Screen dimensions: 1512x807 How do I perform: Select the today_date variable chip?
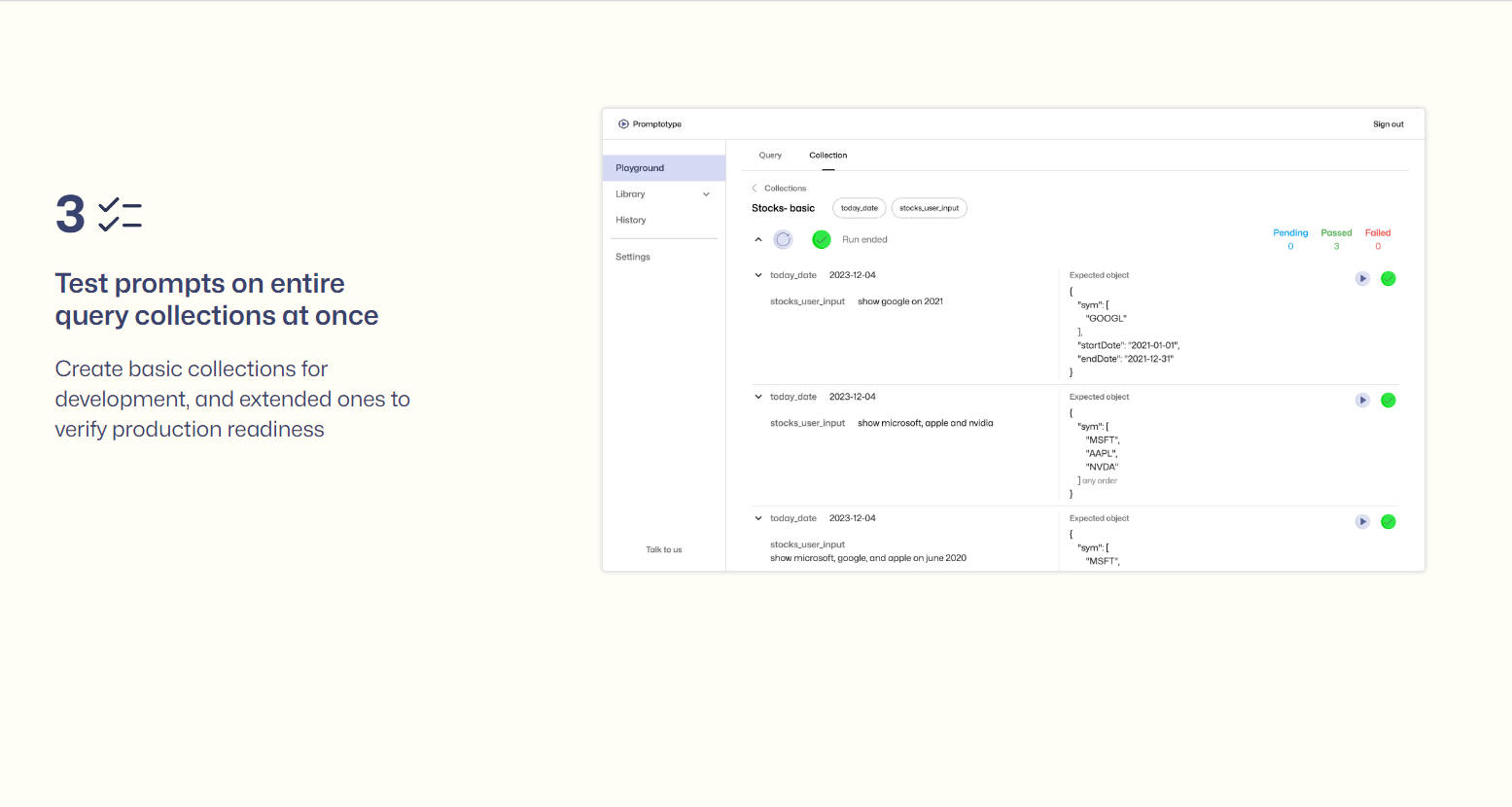pyautogui.click(x=859, y=208)
